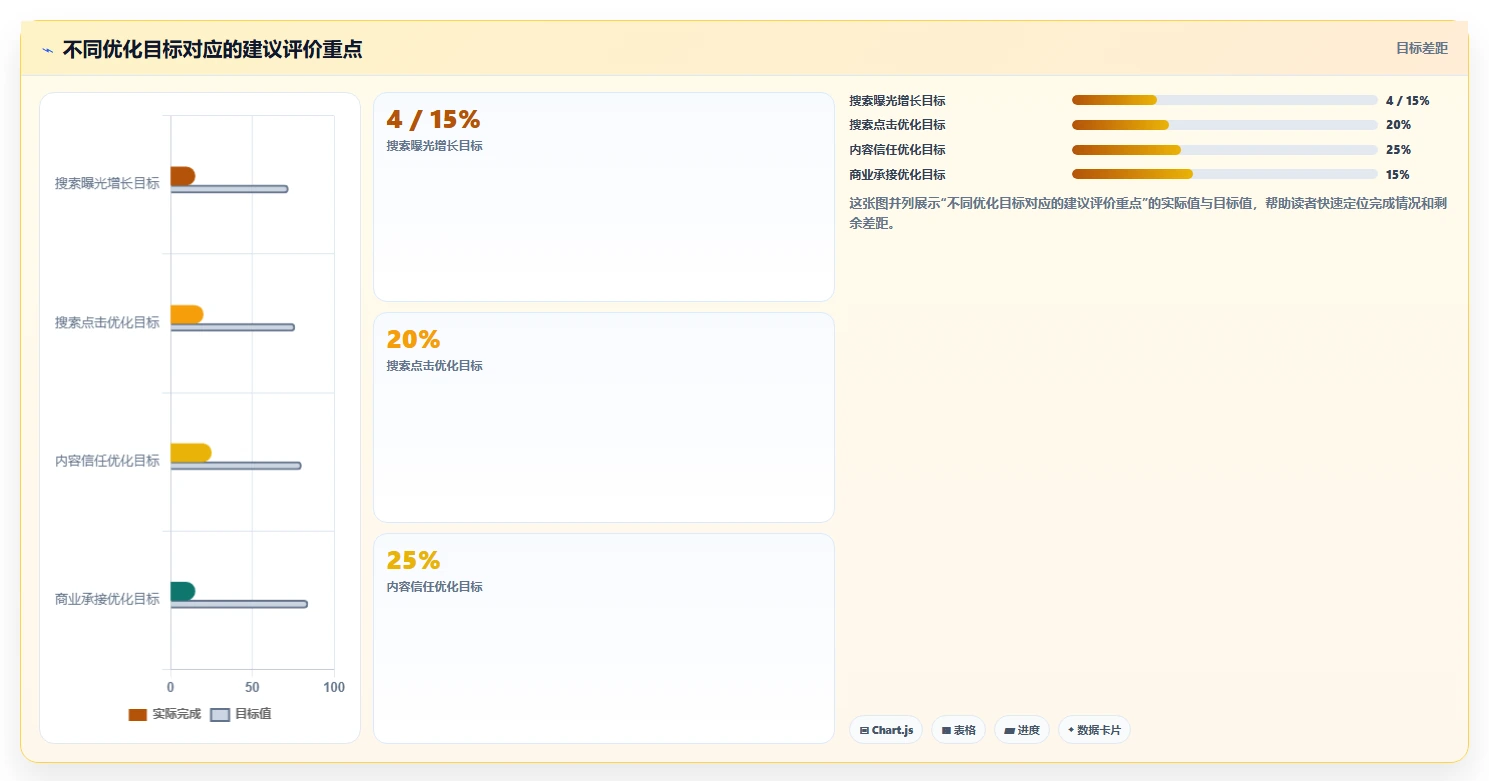
Task: Click the 搜索点击优化目标 progress bar
Action: coord(1225,125)
